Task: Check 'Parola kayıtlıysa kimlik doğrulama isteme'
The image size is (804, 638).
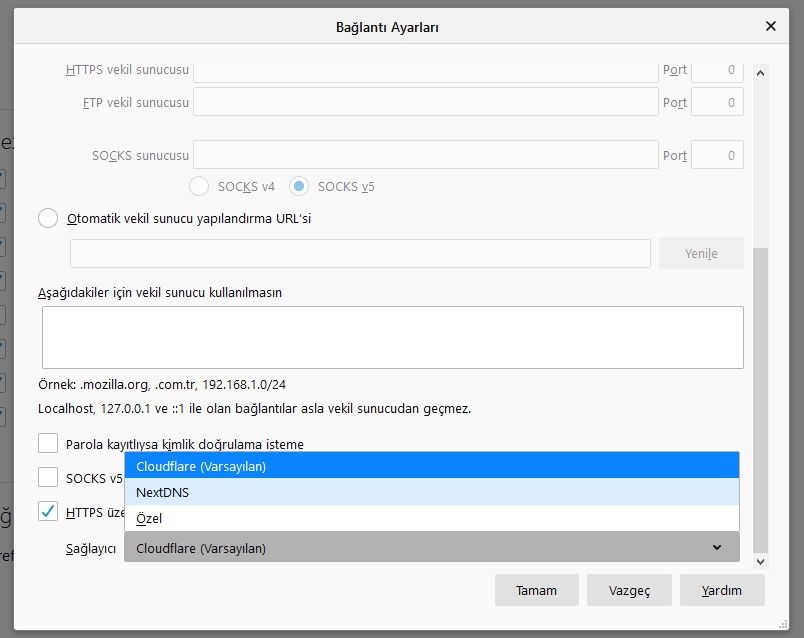Action: pos(46,444)
